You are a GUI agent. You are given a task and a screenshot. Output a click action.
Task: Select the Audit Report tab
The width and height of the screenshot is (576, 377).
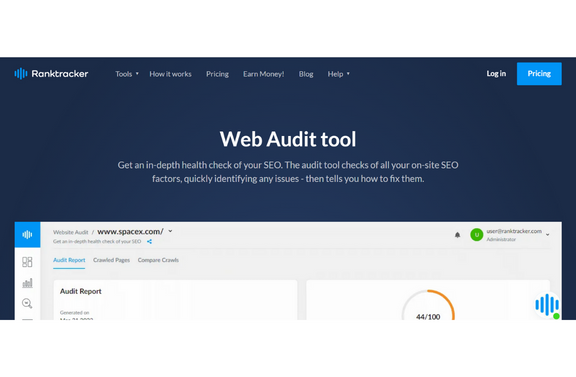[69, 260]
